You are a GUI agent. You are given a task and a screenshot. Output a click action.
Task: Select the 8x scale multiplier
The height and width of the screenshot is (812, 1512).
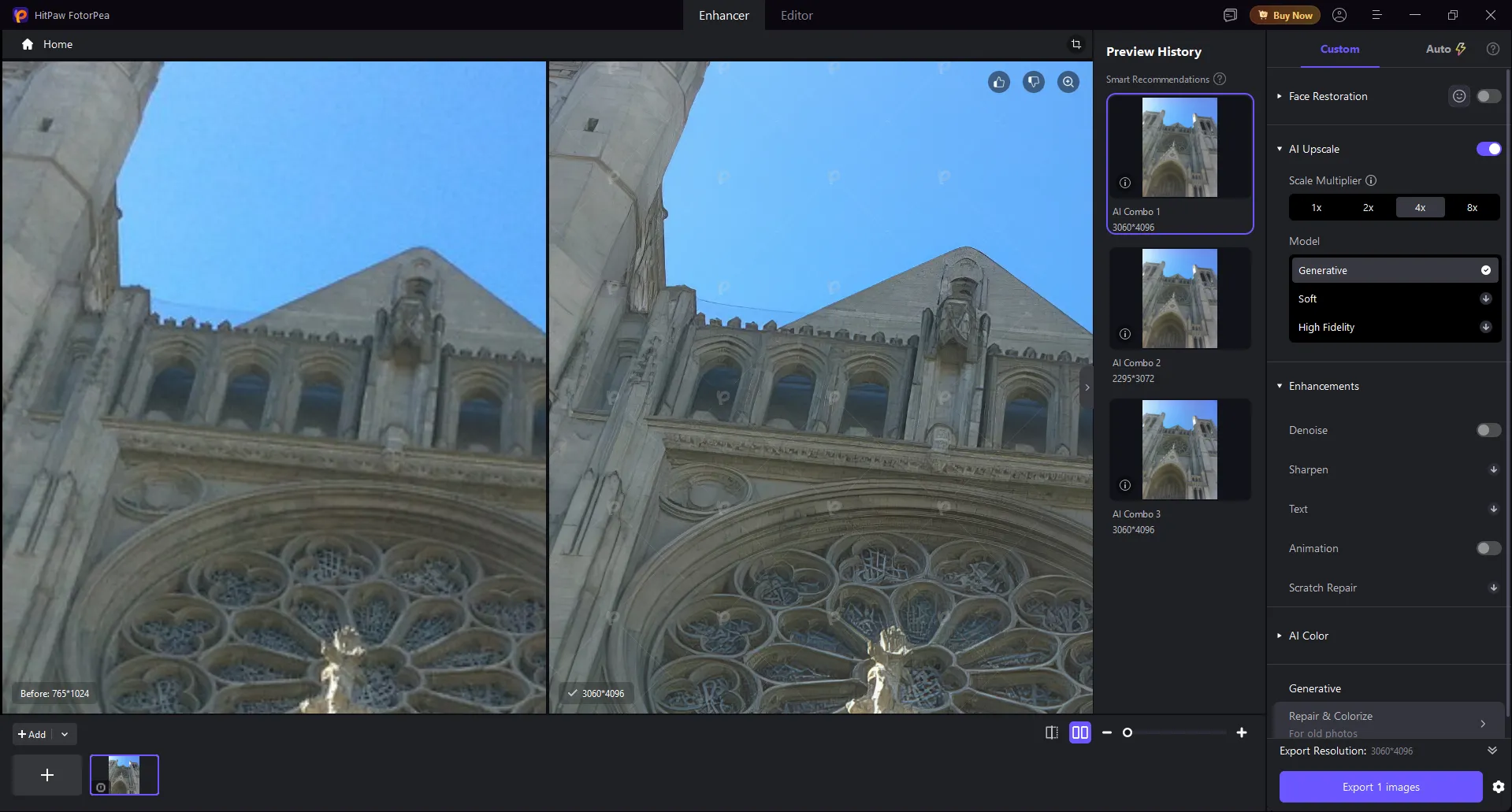1472,208
